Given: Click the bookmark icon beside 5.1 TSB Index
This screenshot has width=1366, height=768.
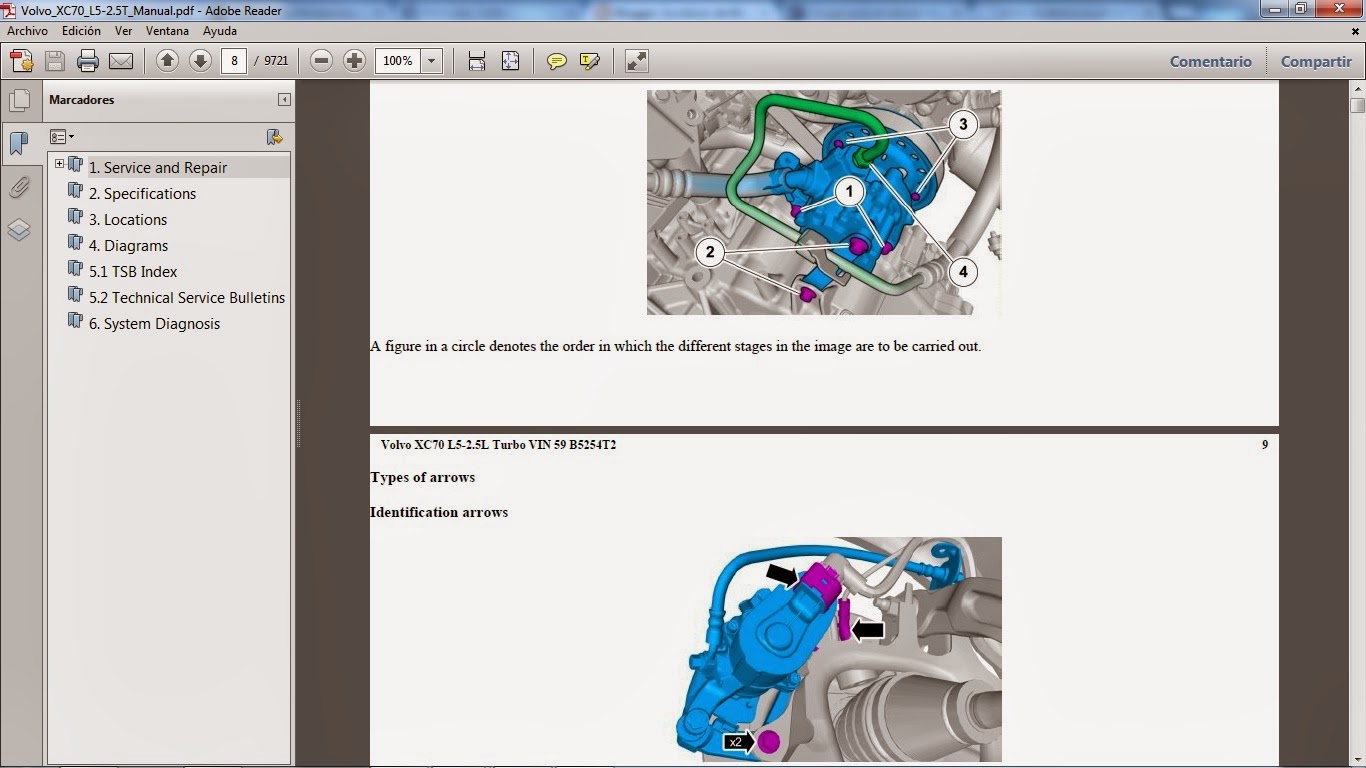Looking at the screenshot, I should [x=75, y=268].
